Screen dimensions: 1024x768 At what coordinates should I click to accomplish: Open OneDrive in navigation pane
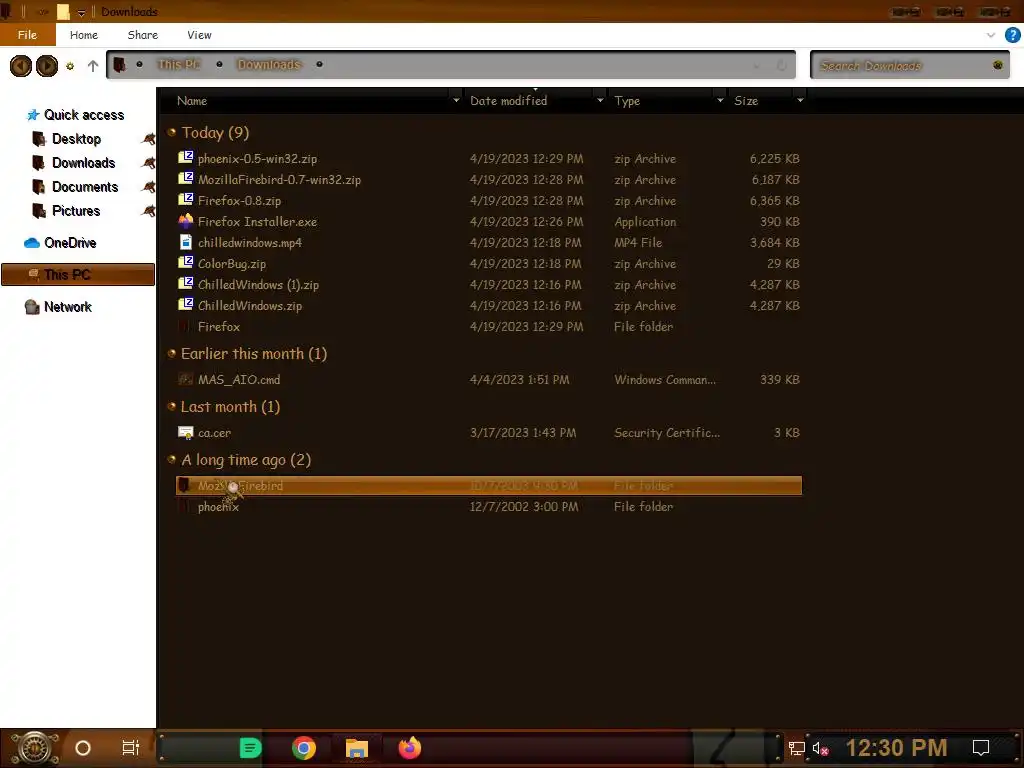(x=70, y=243)
